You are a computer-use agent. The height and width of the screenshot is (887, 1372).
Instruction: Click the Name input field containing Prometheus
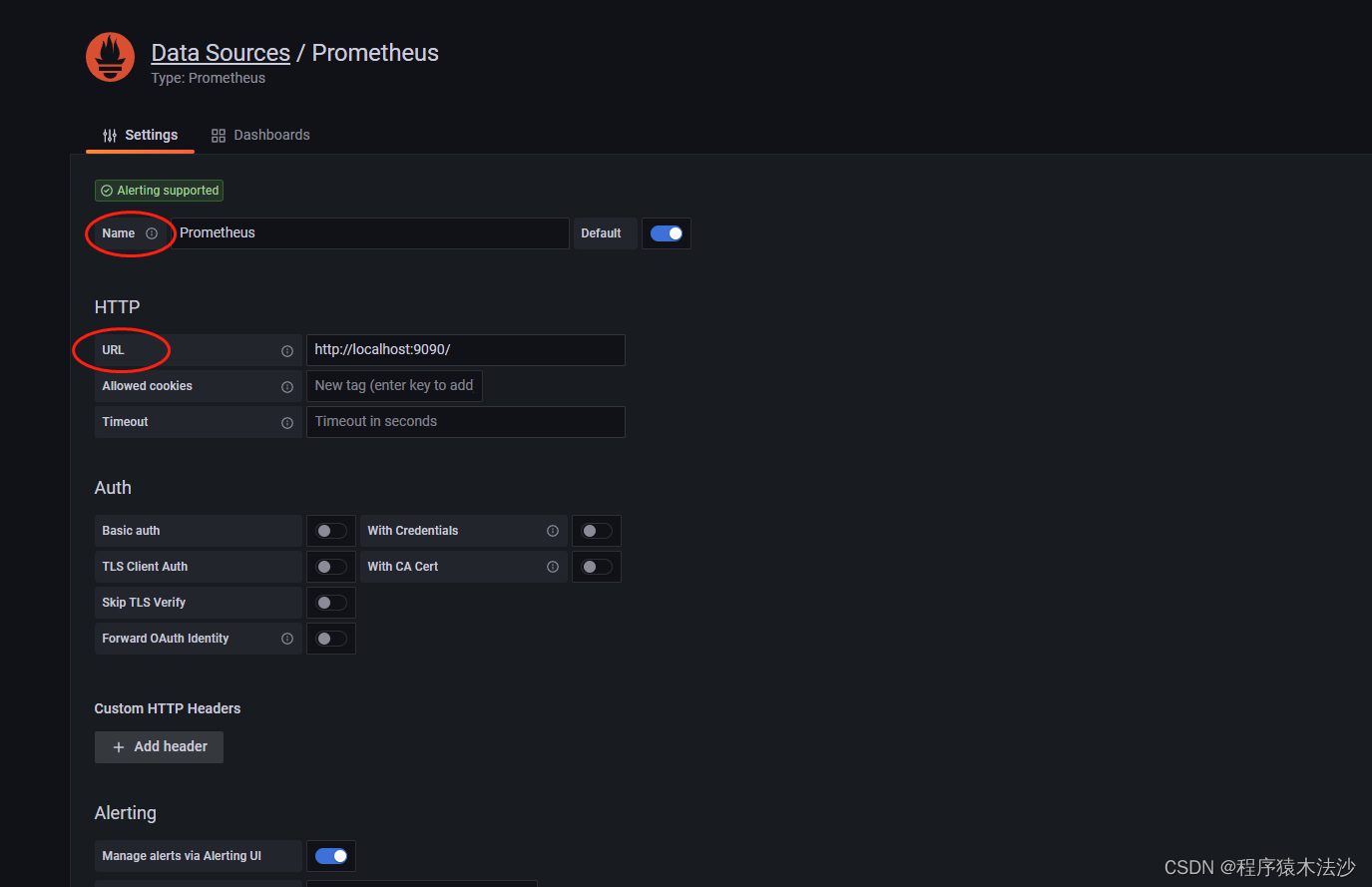(x=371, y=233)
